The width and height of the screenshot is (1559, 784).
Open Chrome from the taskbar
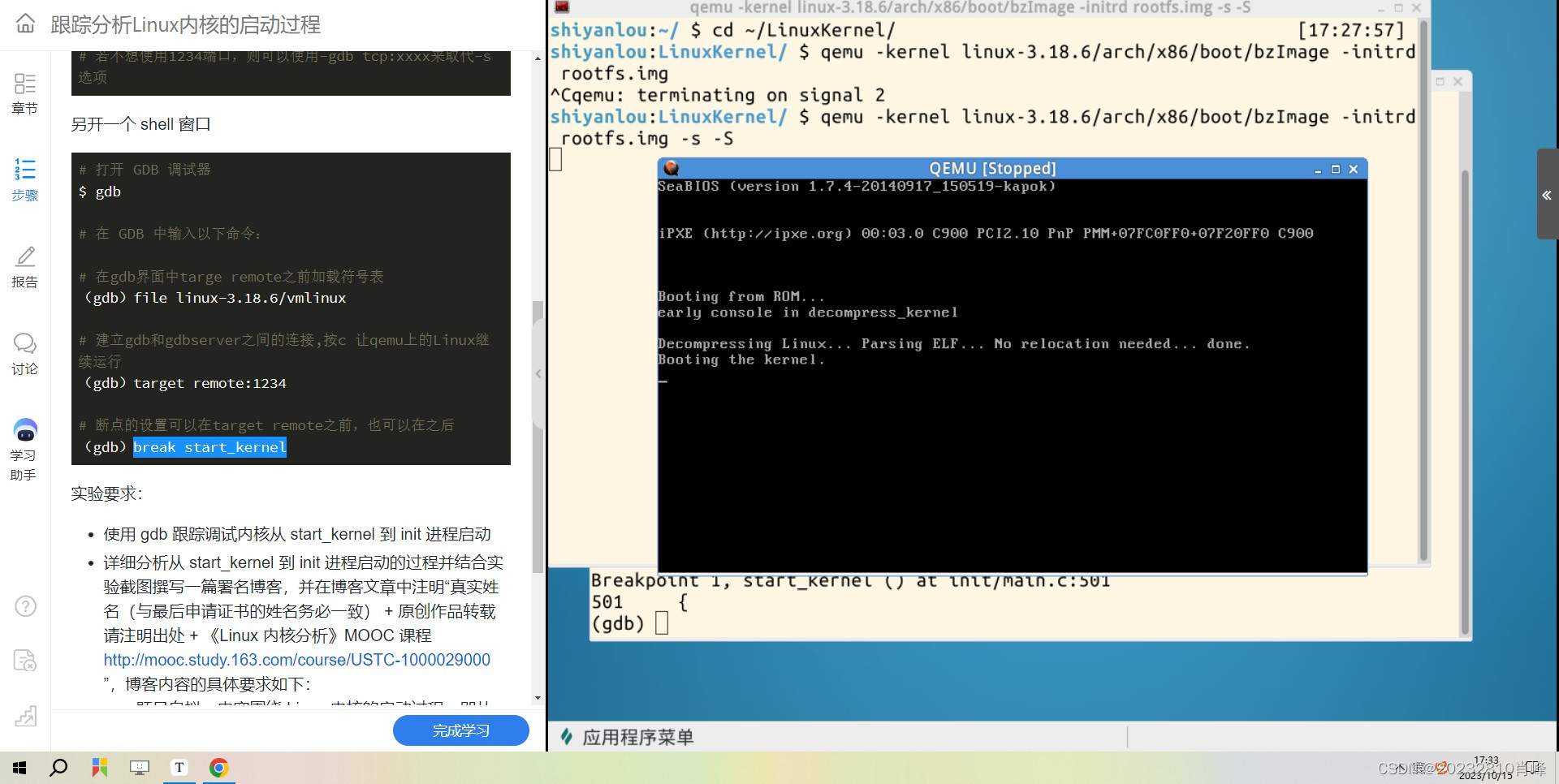tap(218, 767)
